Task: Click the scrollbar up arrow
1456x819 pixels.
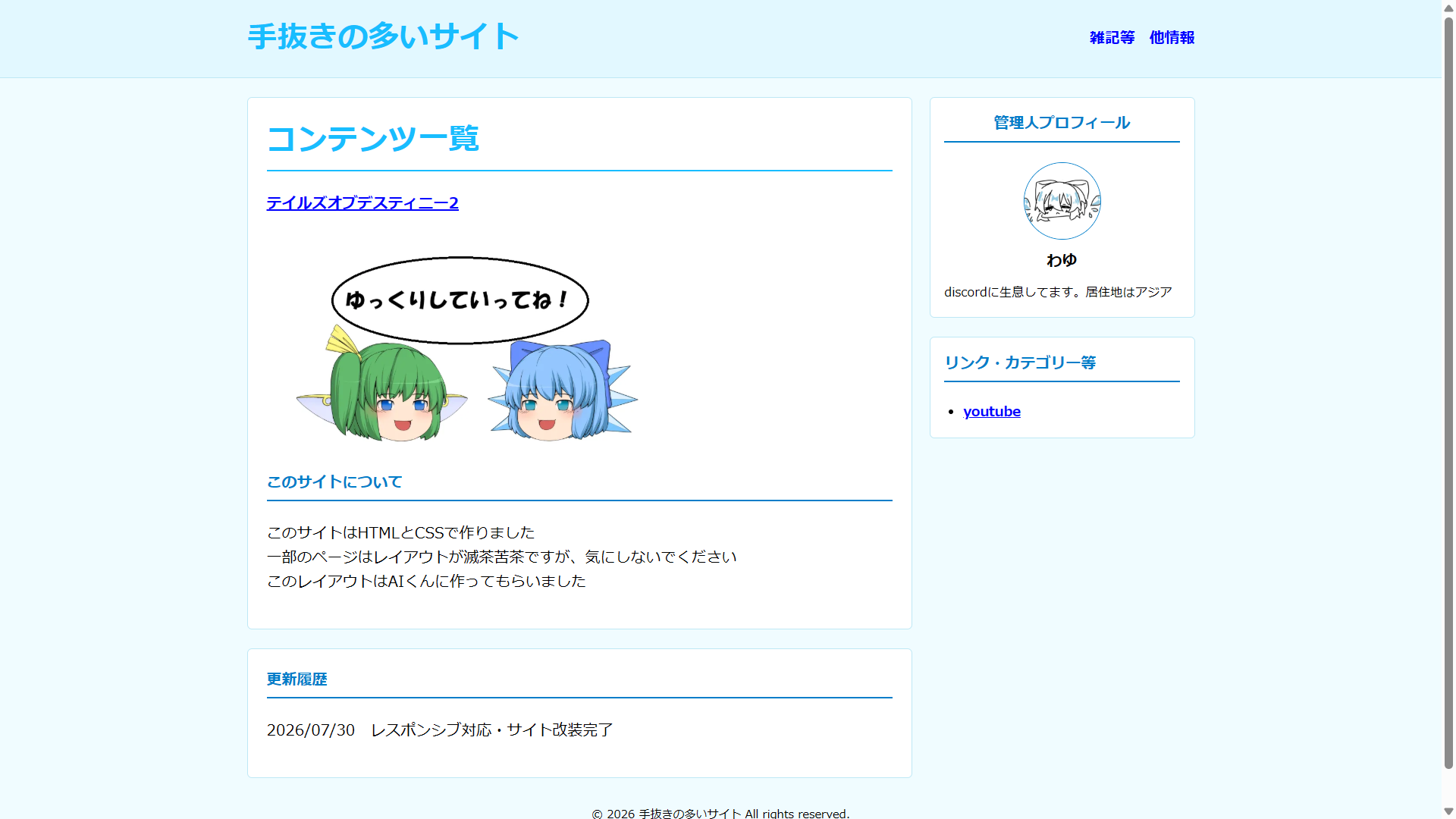Action: [x=1448, y=8]
